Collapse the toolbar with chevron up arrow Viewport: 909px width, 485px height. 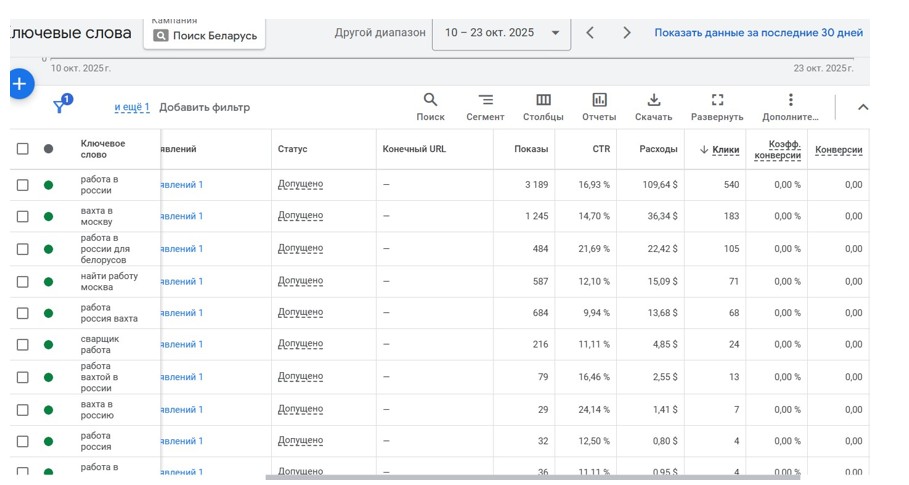coord(863,107)
